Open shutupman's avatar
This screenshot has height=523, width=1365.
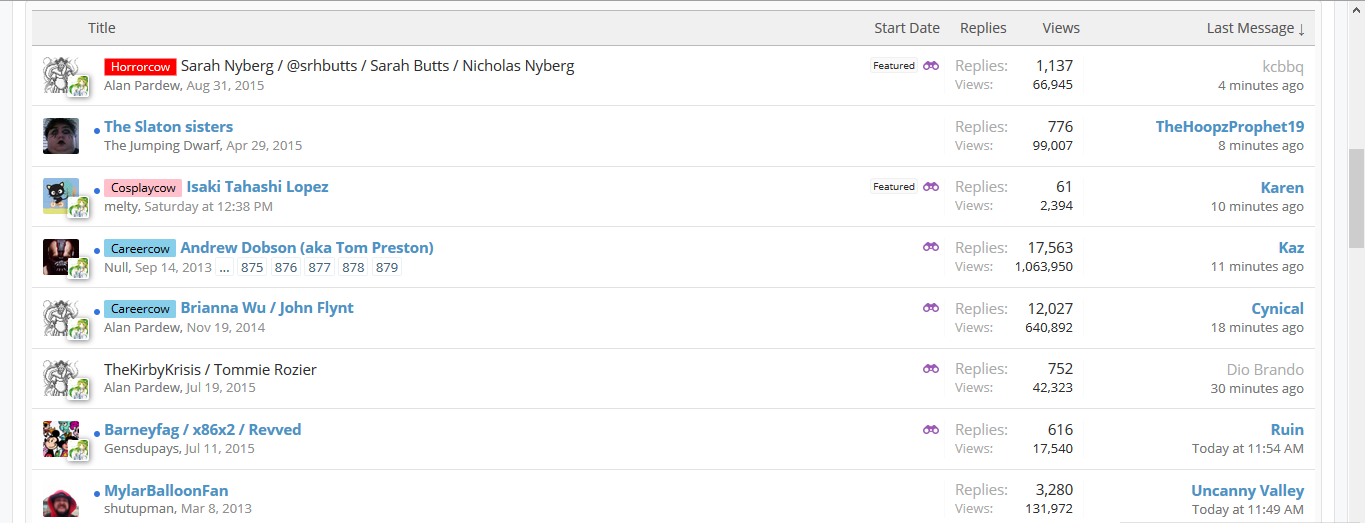pyautogui.click(x=61, y=503)
